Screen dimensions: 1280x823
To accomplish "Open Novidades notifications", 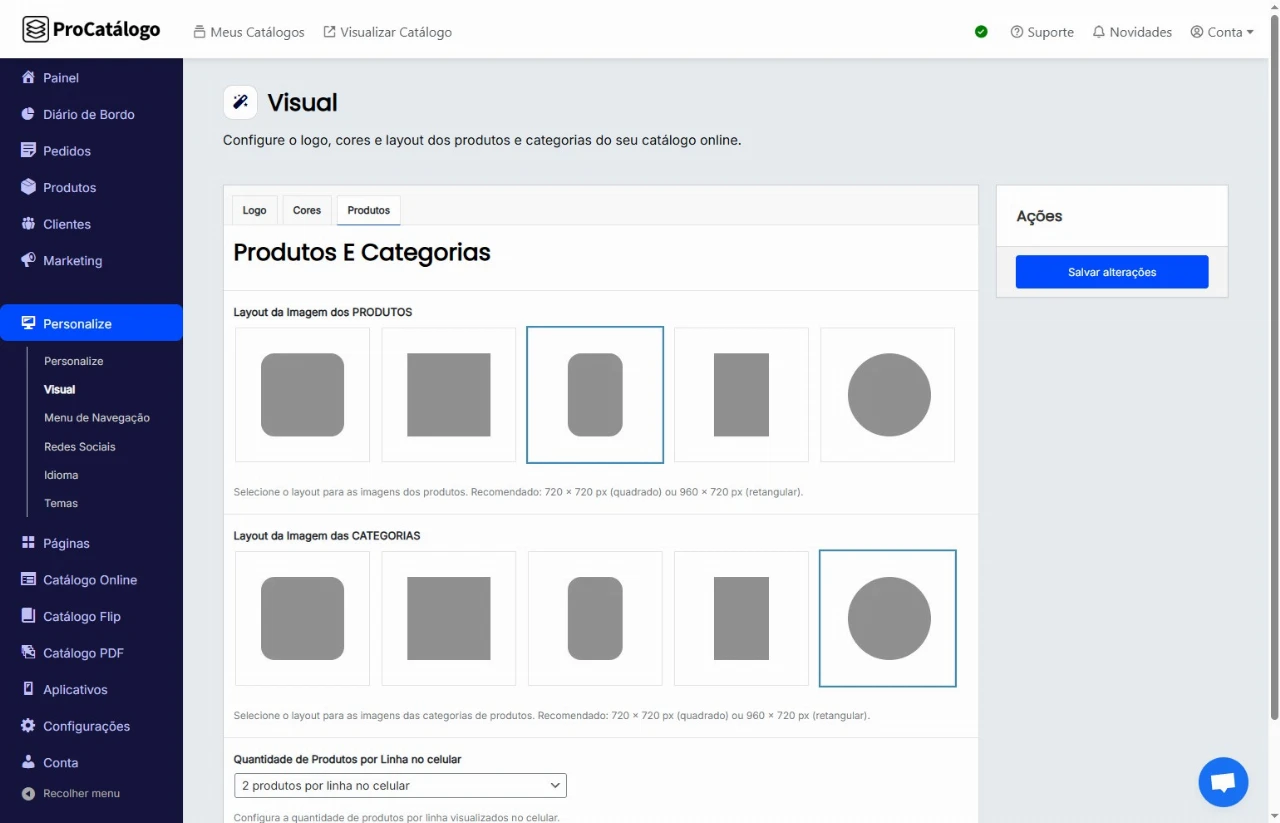I will click(1132, 32).
